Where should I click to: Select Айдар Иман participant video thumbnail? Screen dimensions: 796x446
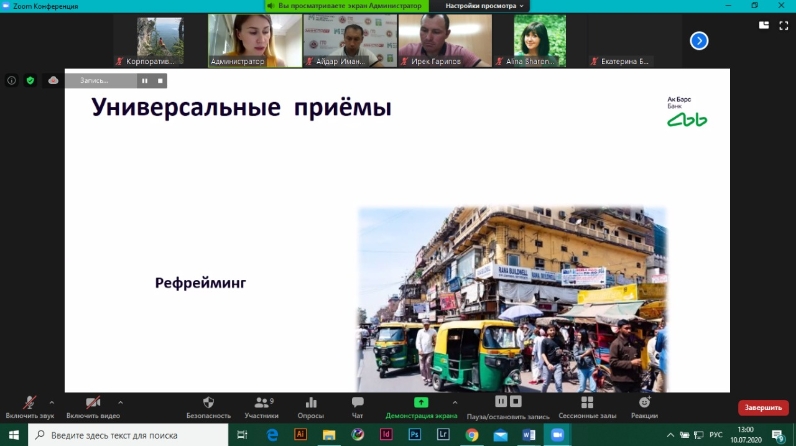click(348, 41)
